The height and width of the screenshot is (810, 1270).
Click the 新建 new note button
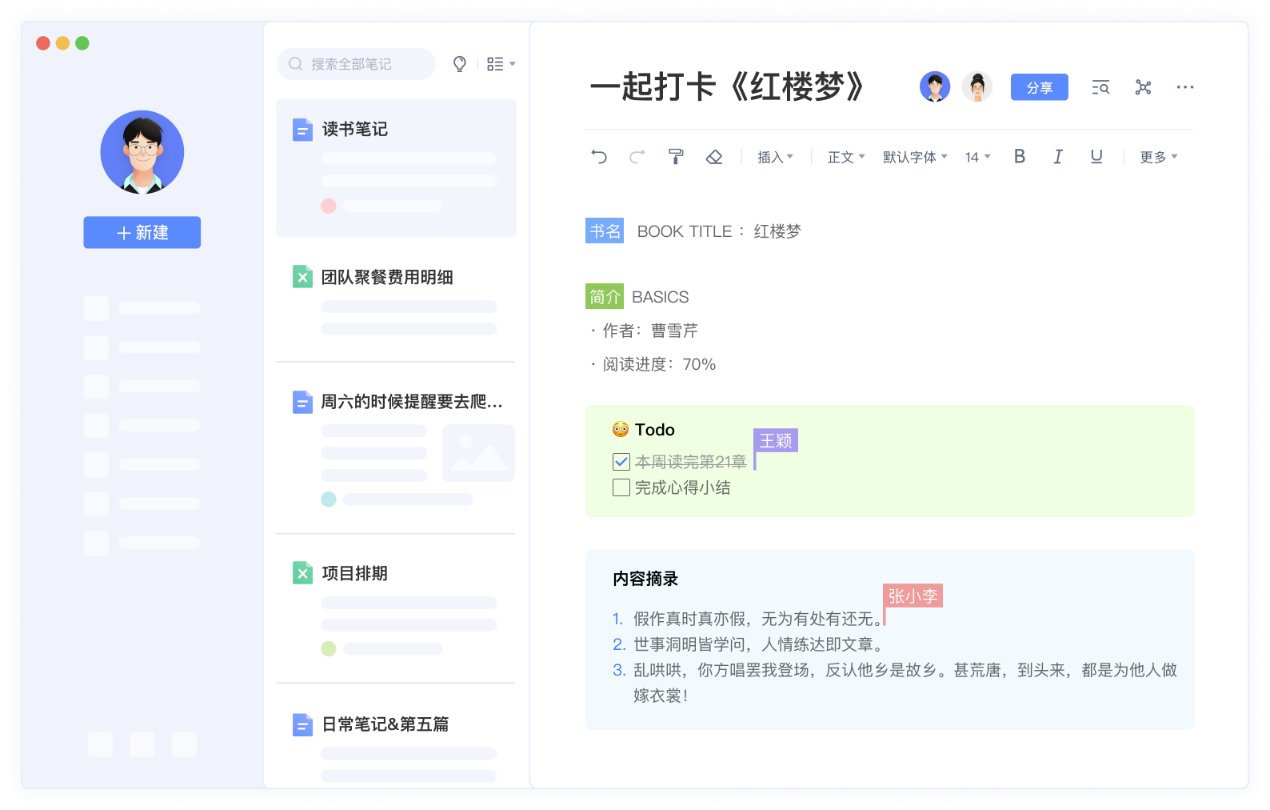142,232
